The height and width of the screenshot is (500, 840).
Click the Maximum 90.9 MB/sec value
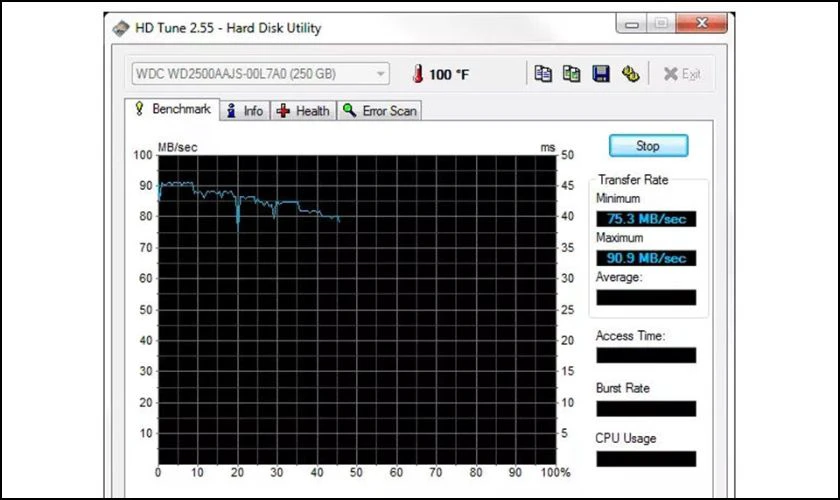[646, 258]
